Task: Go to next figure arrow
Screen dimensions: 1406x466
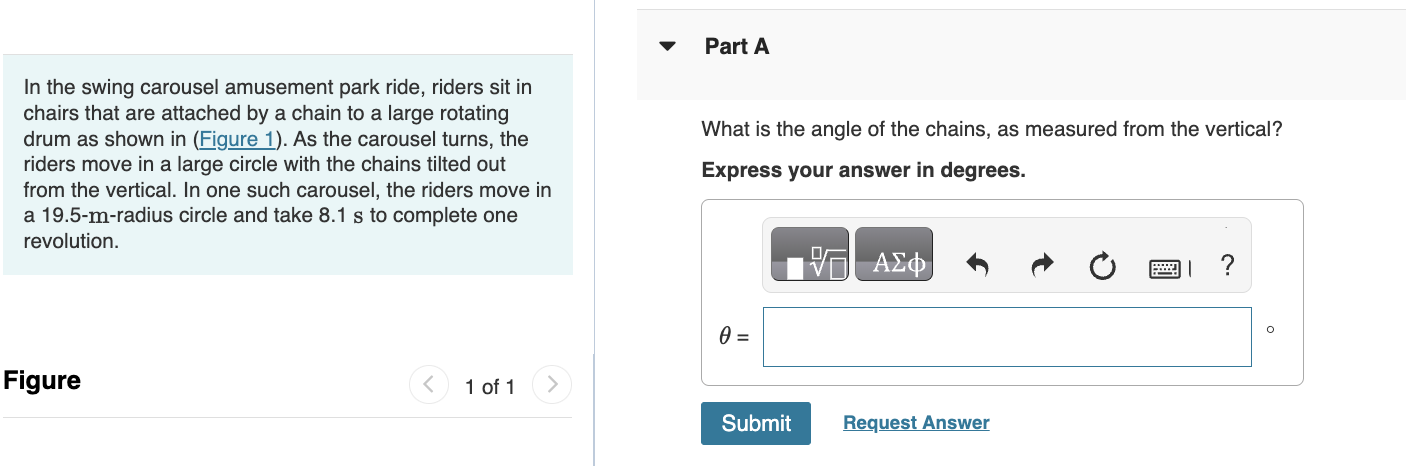Action: click(x=551, y=384)
